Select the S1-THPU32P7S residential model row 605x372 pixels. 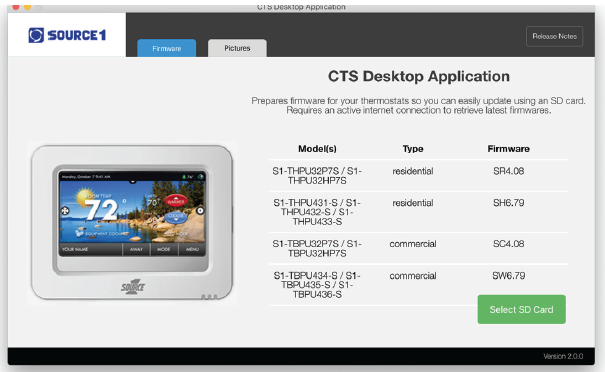(x=419, y=176)
